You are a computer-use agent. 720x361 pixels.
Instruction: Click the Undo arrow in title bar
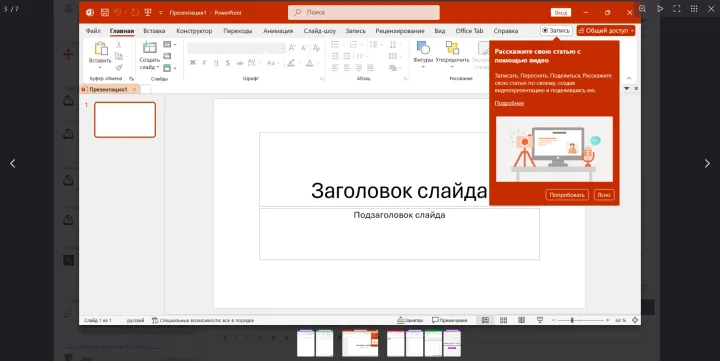pyautogui.click(x=118, y=12)
